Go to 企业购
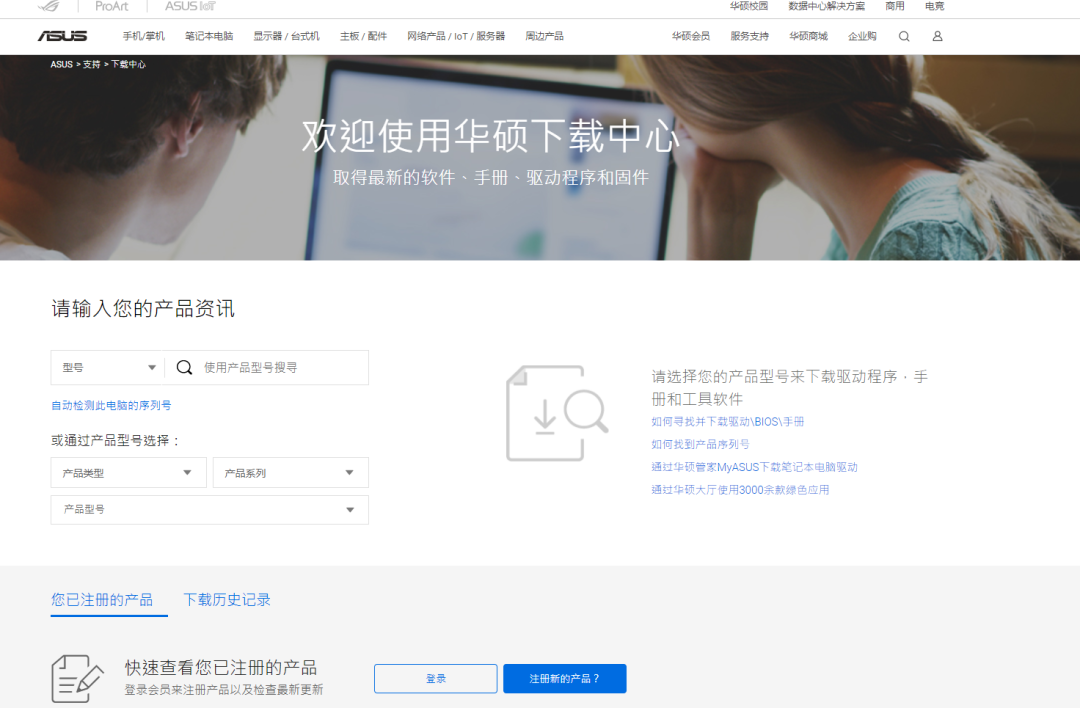Viewport: 1080px width, 708px height. click(862, 37)
